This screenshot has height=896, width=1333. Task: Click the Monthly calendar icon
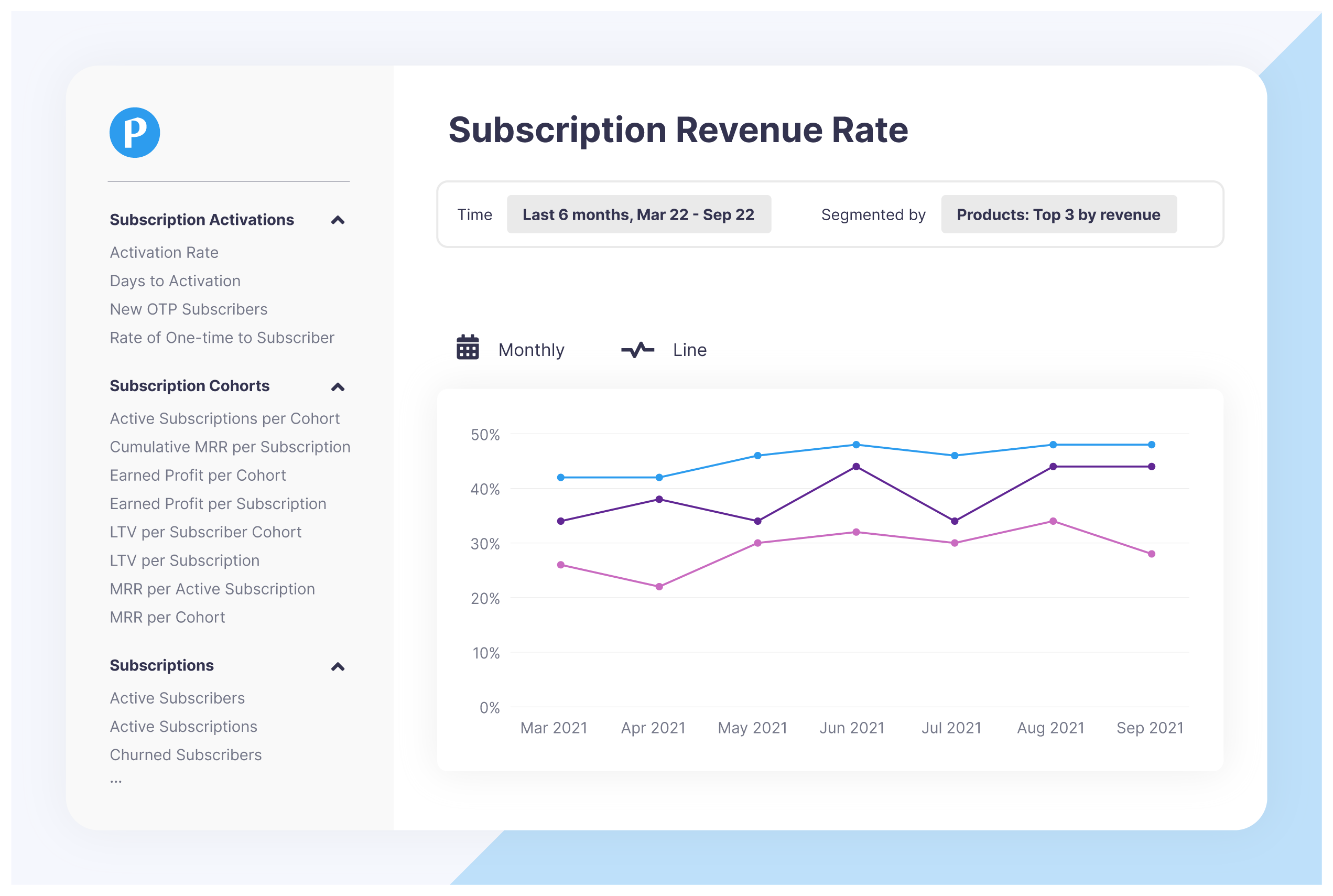pos(468,348)
